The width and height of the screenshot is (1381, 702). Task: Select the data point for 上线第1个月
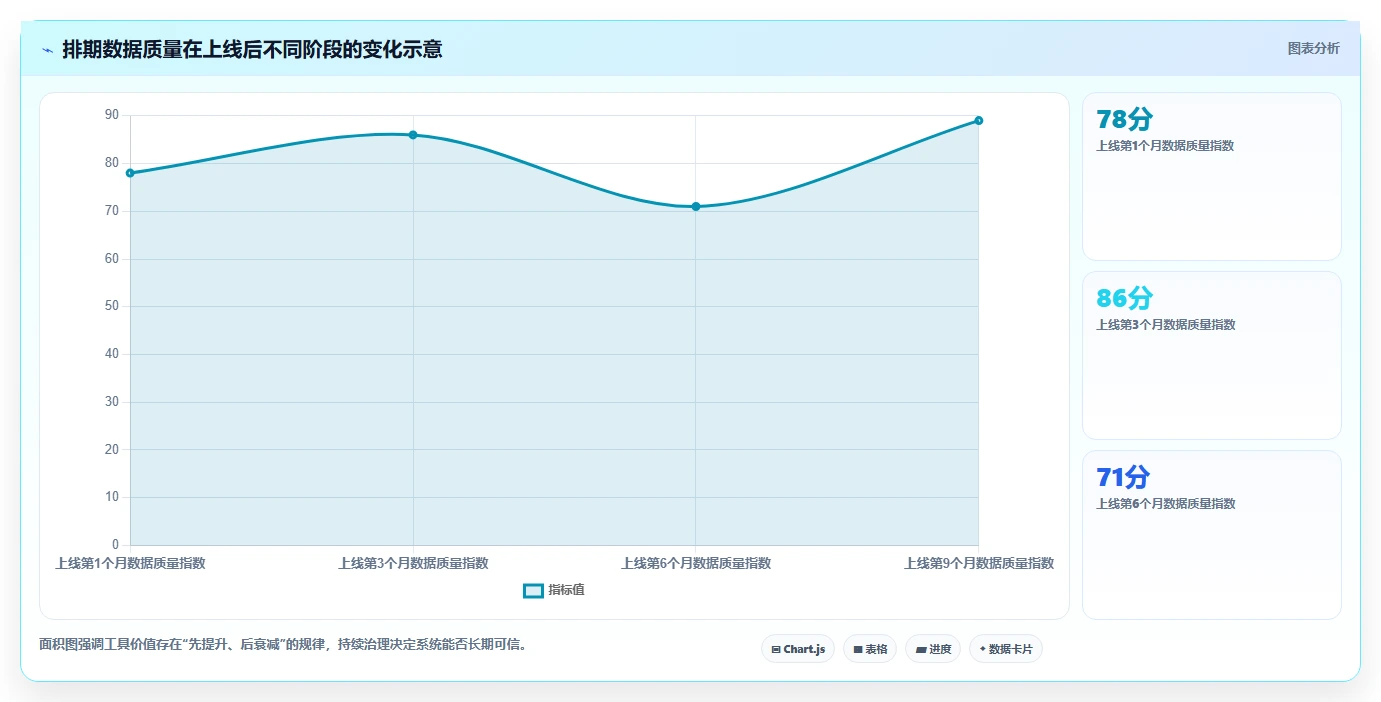pos(130,173)
